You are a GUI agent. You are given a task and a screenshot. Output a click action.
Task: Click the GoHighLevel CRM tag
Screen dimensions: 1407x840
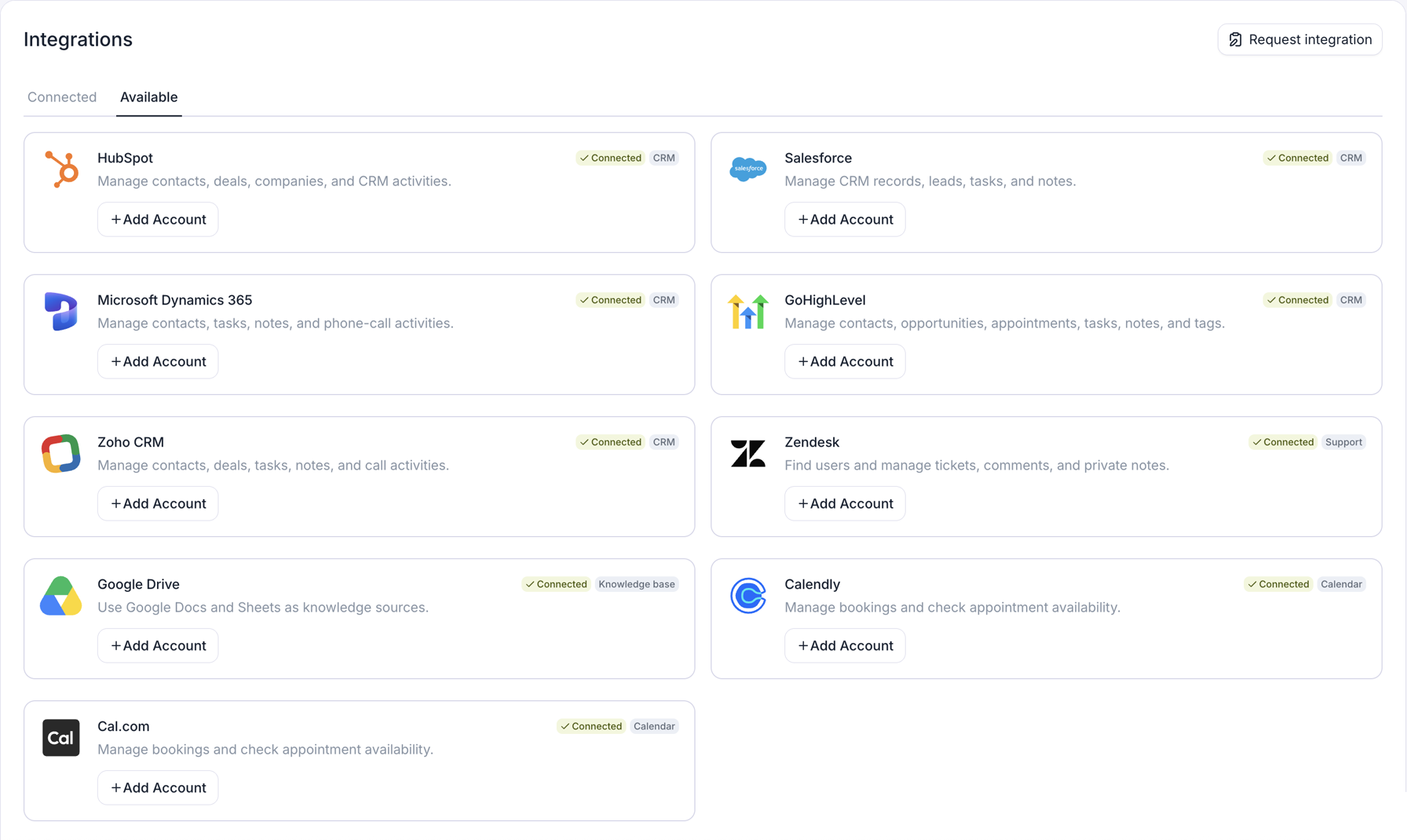coord(1350,300)
